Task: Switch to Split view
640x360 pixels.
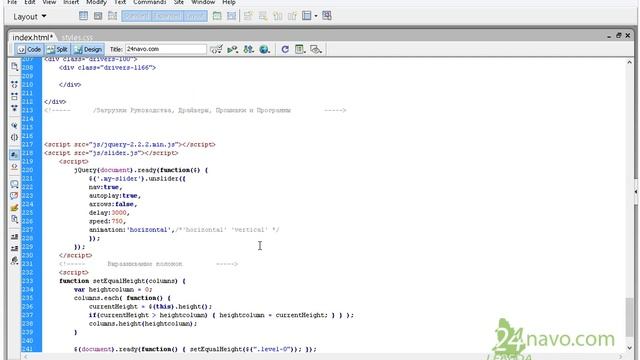Action: tap(58, 49)
